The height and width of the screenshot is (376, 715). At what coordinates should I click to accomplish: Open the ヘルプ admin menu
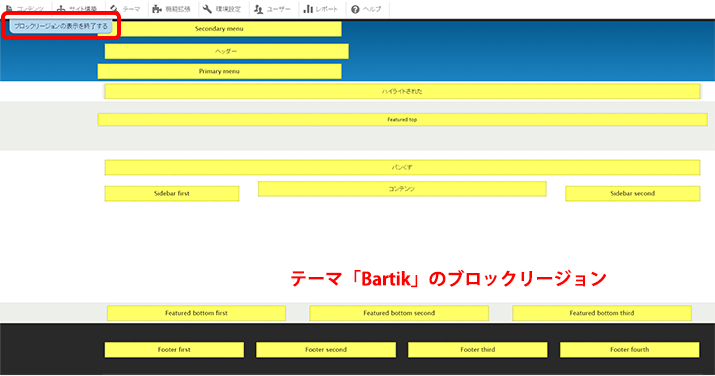(x=367, y=9)
